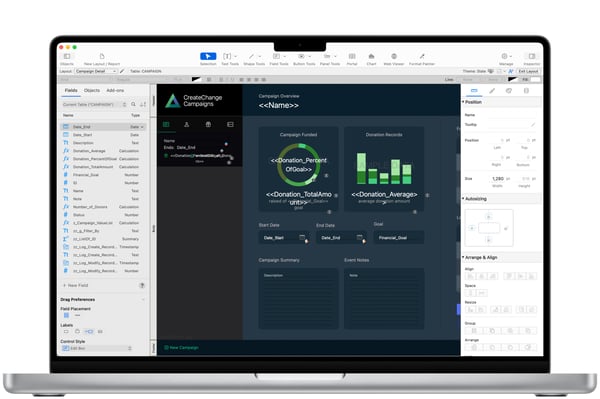600x399 pixels.
Task: Click the pencil icon beside layout name
Action: (122, 71)
